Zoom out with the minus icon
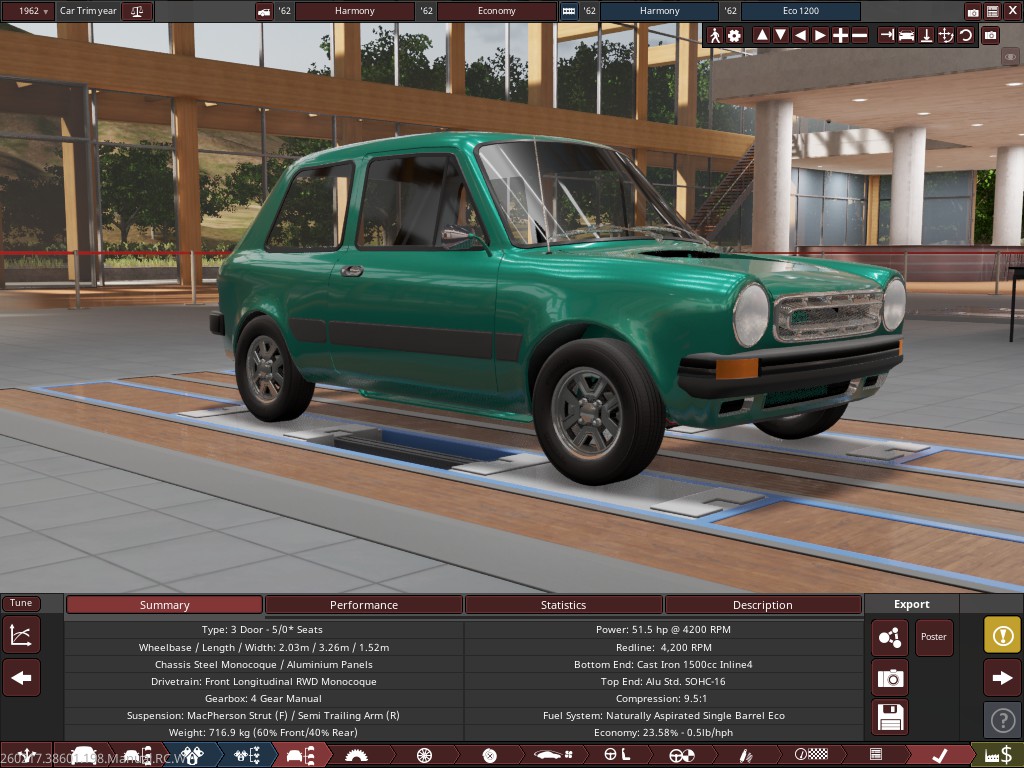 [860, 35]
